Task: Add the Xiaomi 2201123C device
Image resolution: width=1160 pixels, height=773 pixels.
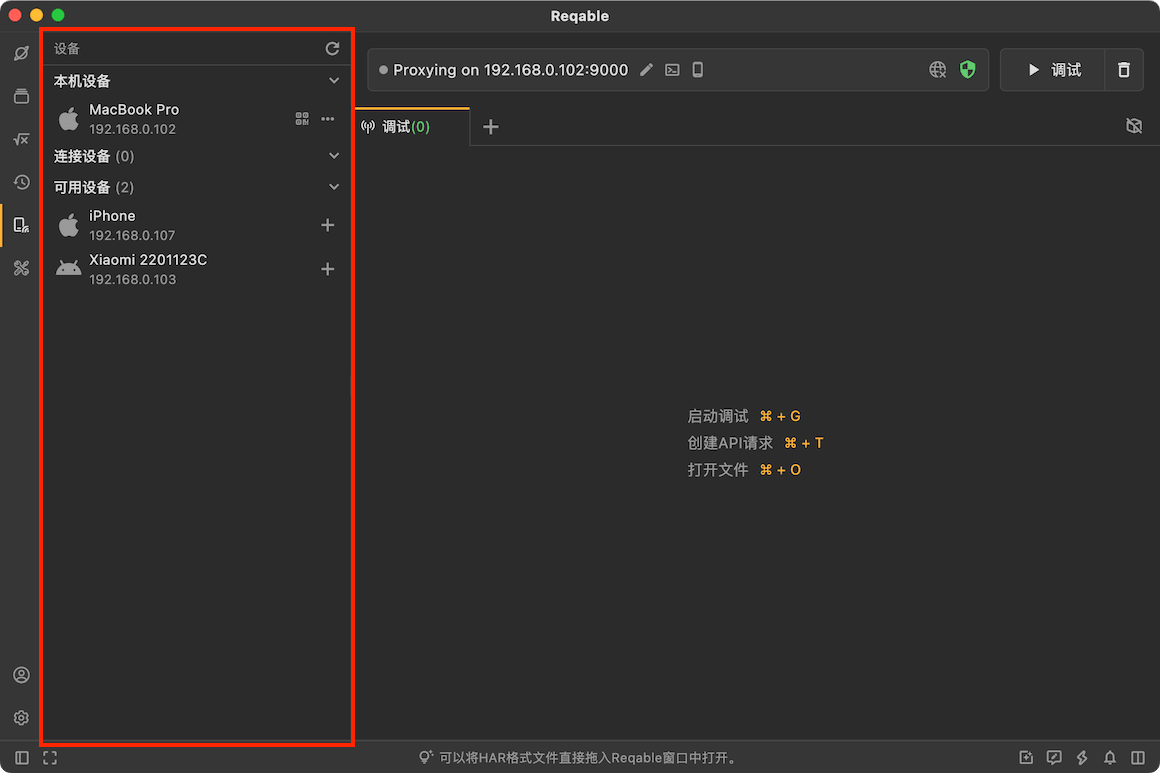Action: point(328,269)
